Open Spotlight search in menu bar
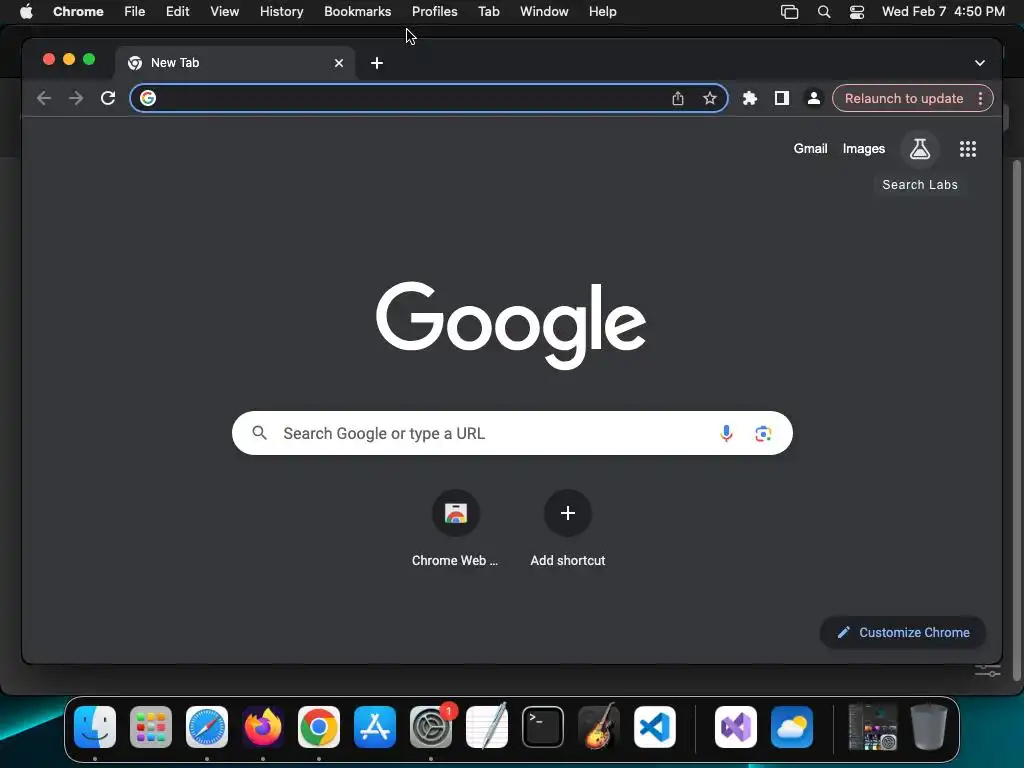 [824, 12]
